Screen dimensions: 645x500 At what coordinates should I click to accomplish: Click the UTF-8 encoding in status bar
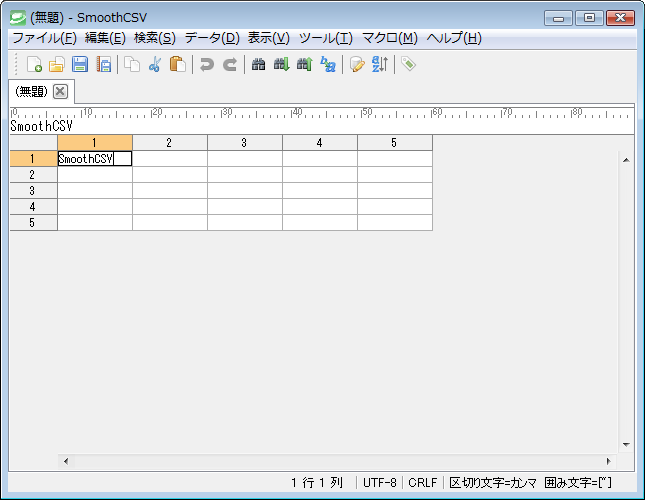click(x=380, y=483)
